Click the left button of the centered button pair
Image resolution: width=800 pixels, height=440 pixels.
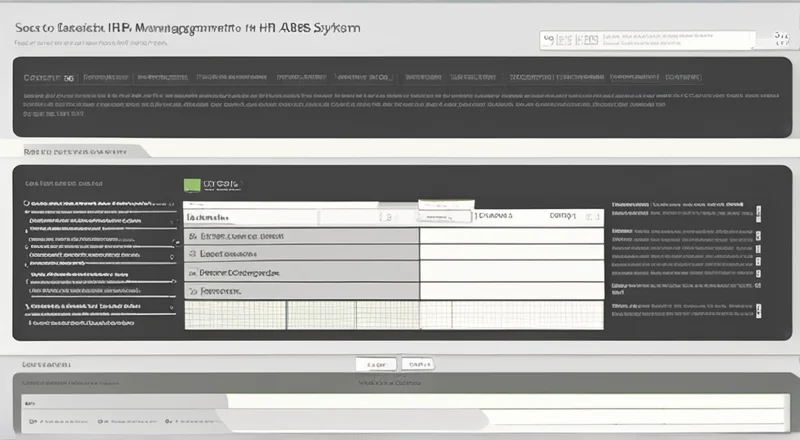pos(376,364)
